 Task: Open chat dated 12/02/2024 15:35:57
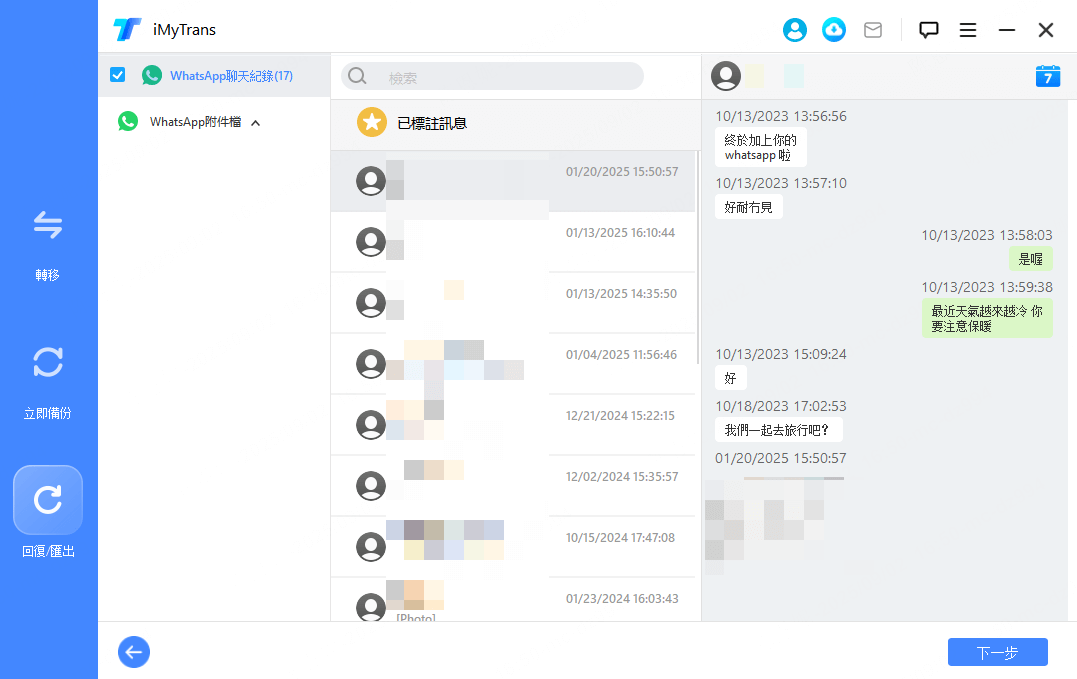(513, 486)
